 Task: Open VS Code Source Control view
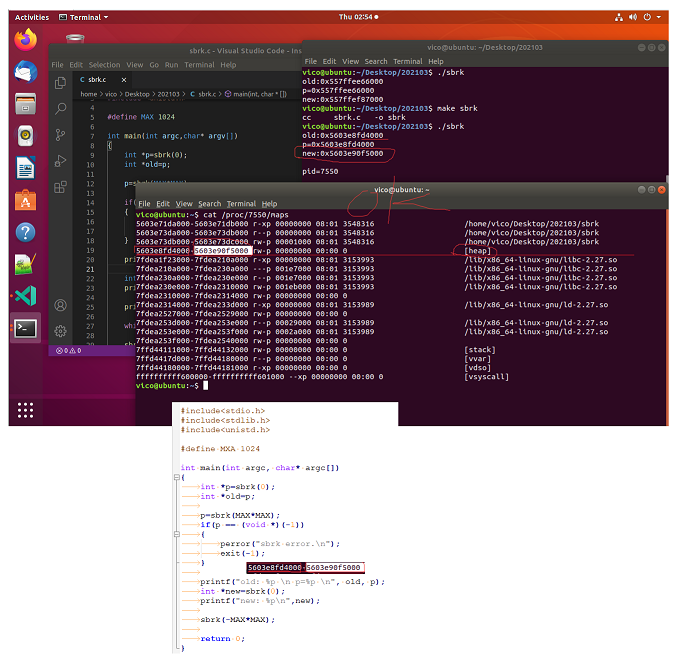coord(61,135)
